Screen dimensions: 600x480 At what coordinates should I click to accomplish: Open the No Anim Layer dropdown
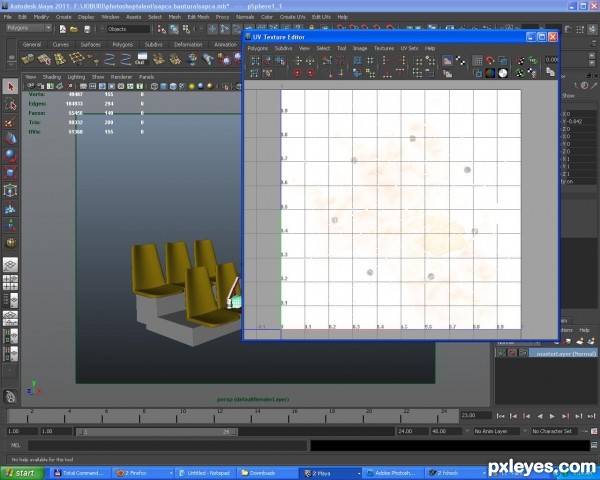pyautogui.click(x=496, y=431)
